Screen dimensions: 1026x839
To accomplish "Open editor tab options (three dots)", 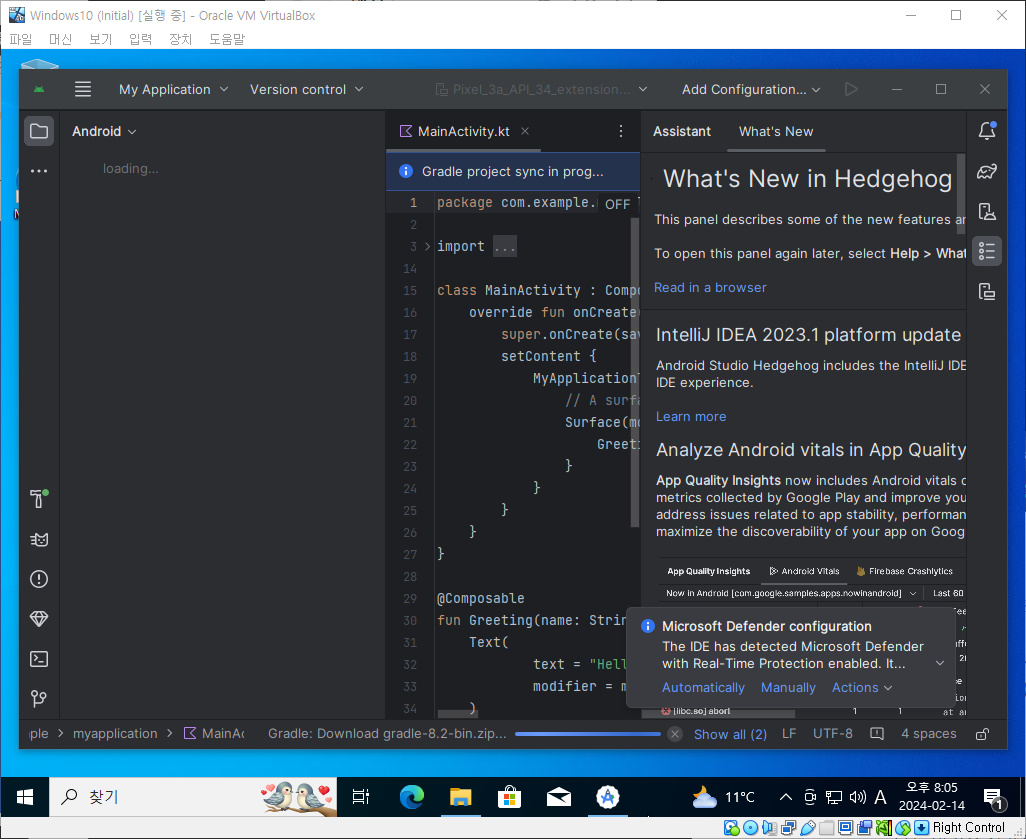I will [x=620, y=132].
